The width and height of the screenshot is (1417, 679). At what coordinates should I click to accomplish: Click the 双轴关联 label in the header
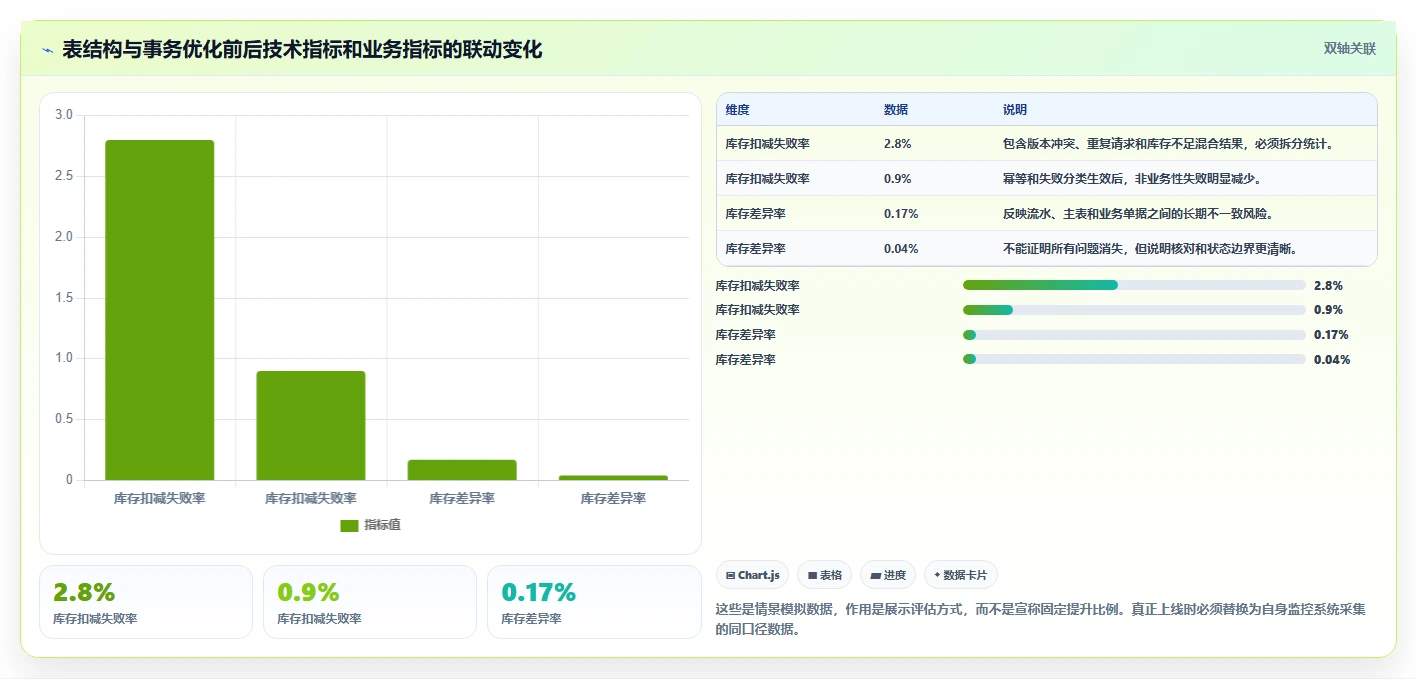1350,48
